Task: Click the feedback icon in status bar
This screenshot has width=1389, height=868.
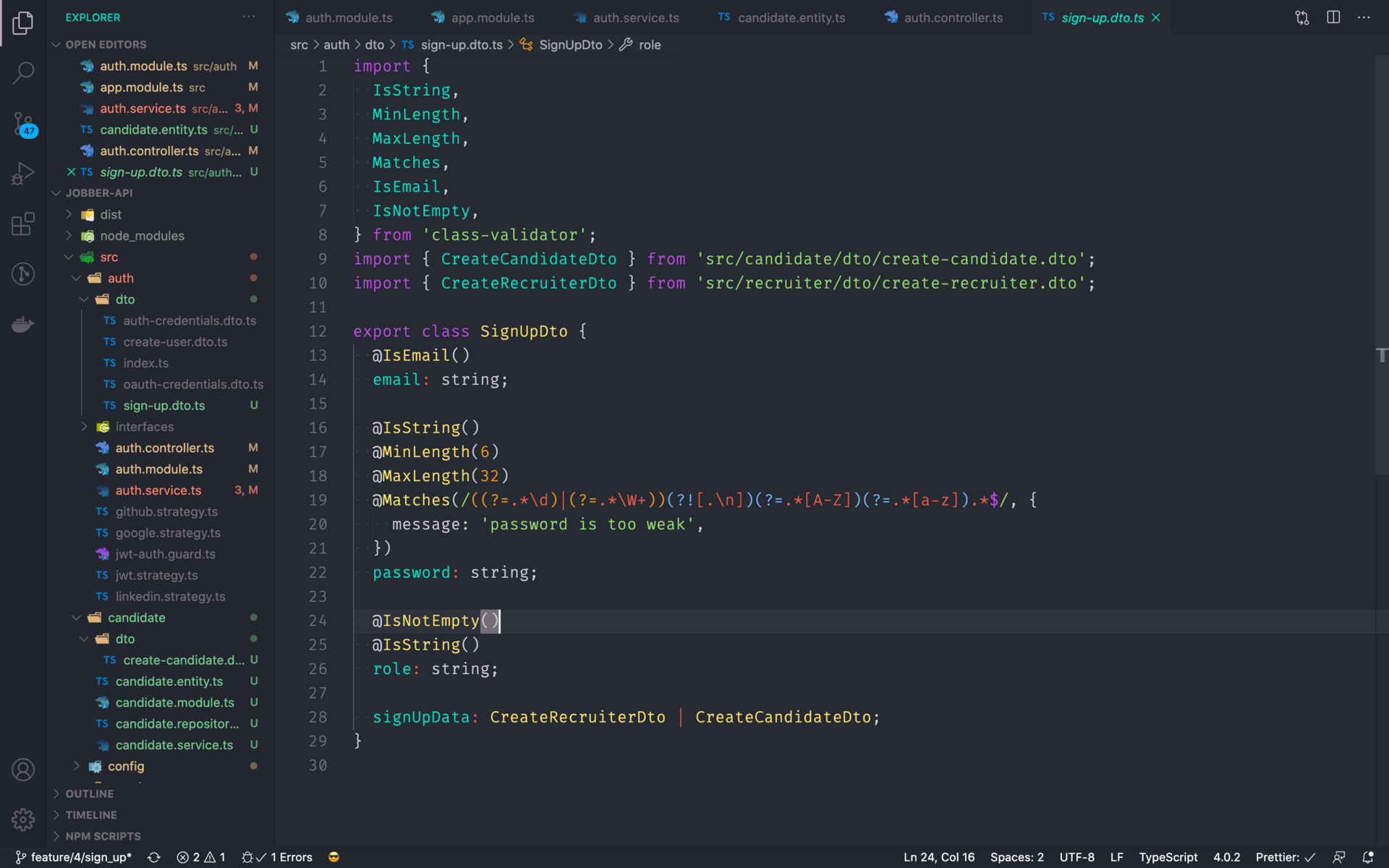Action: tap(1339, 857)
